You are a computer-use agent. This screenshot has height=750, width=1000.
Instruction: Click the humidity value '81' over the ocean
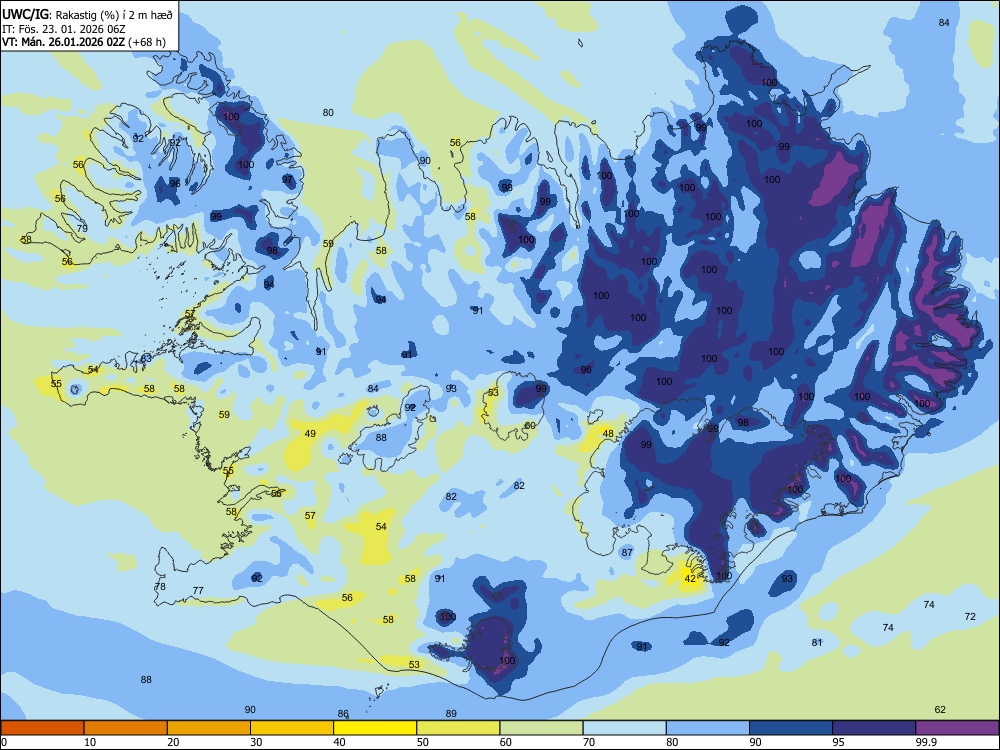(x=817, y=642)
